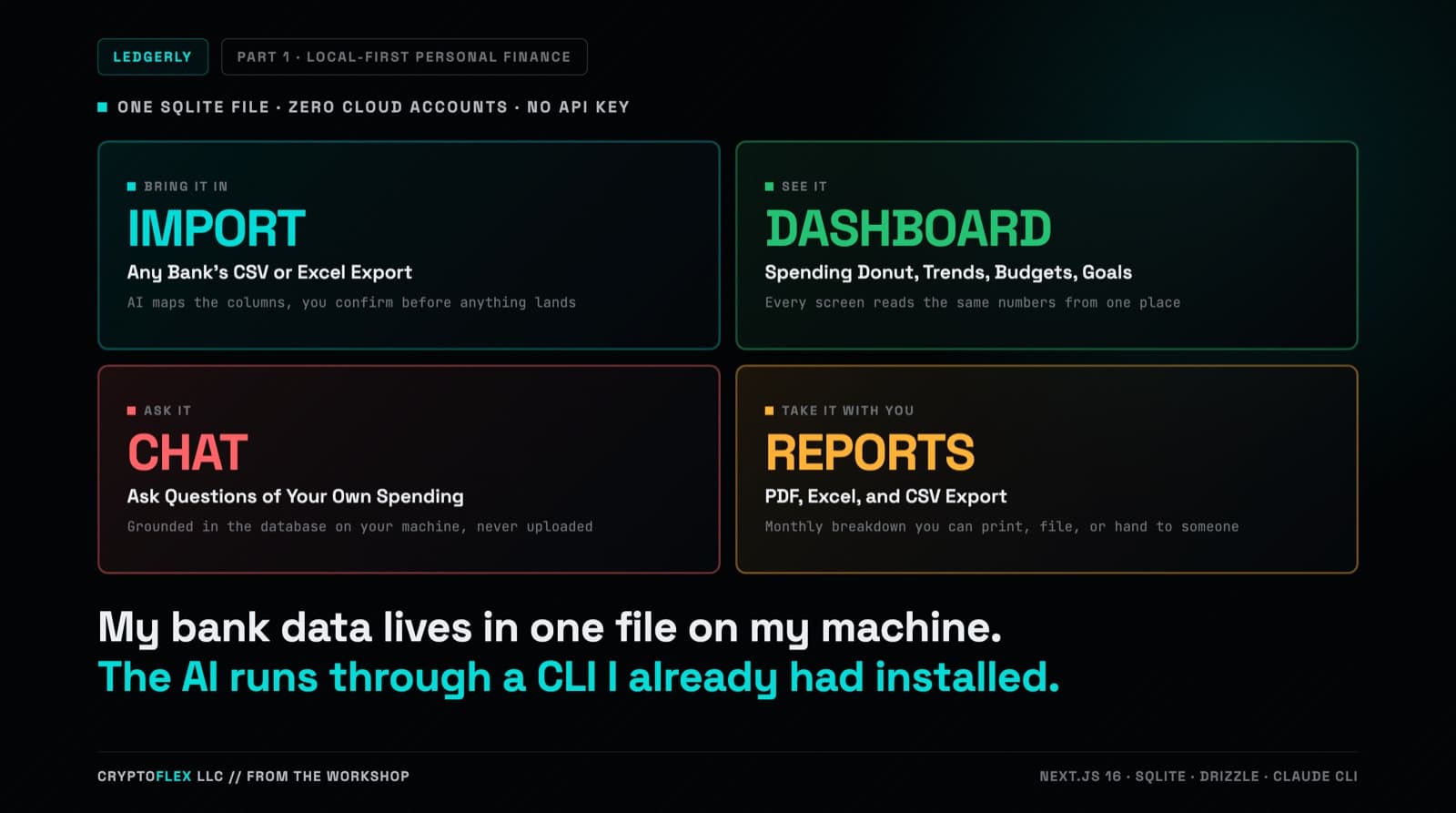Screen dimensions: 1456x813
Task: Select the Part 1 Local-First Personal Finance badge
Action: (x=404, y=56)
